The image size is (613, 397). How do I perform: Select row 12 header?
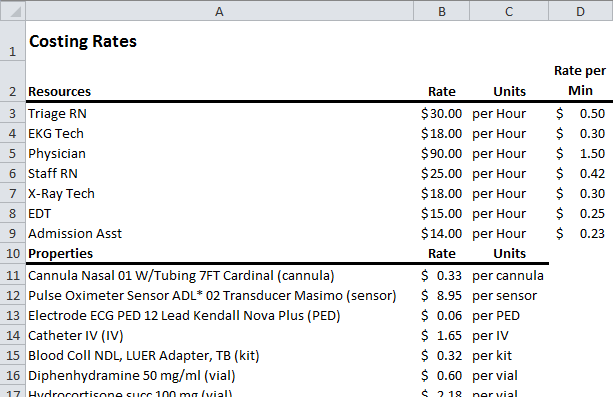click(x=13, y=295)
